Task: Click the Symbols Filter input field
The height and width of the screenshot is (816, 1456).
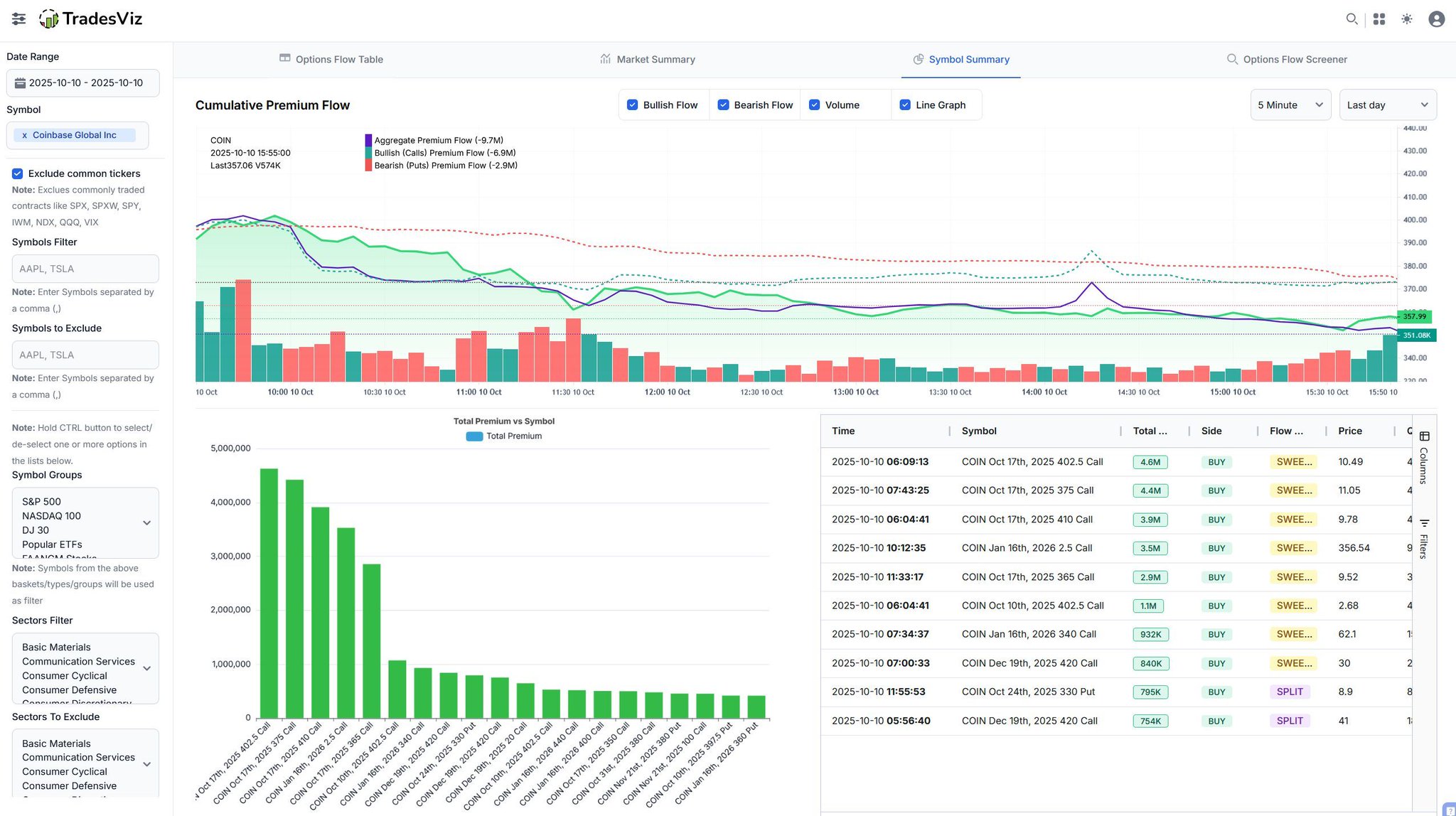Action: [85, 269]
